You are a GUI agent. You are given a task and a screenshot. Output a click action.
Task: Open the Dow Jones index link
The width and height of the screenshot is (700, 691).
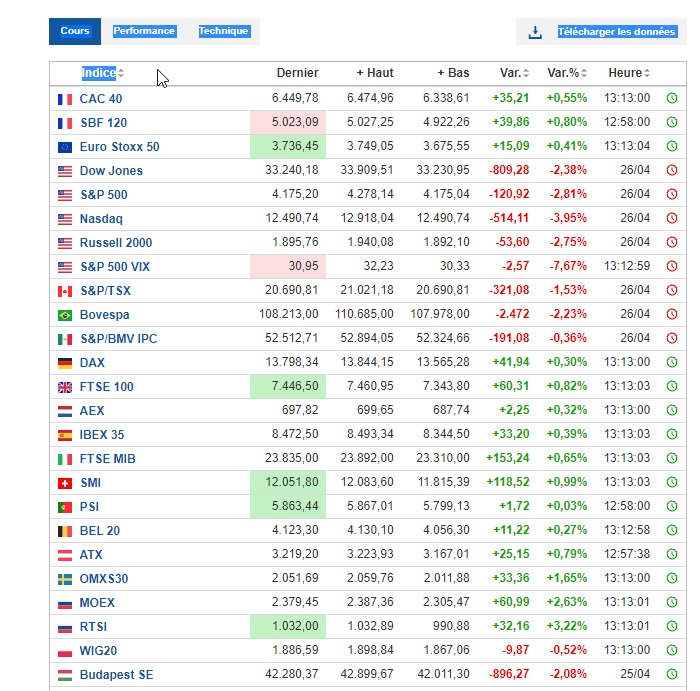click(x=111, y=171)
